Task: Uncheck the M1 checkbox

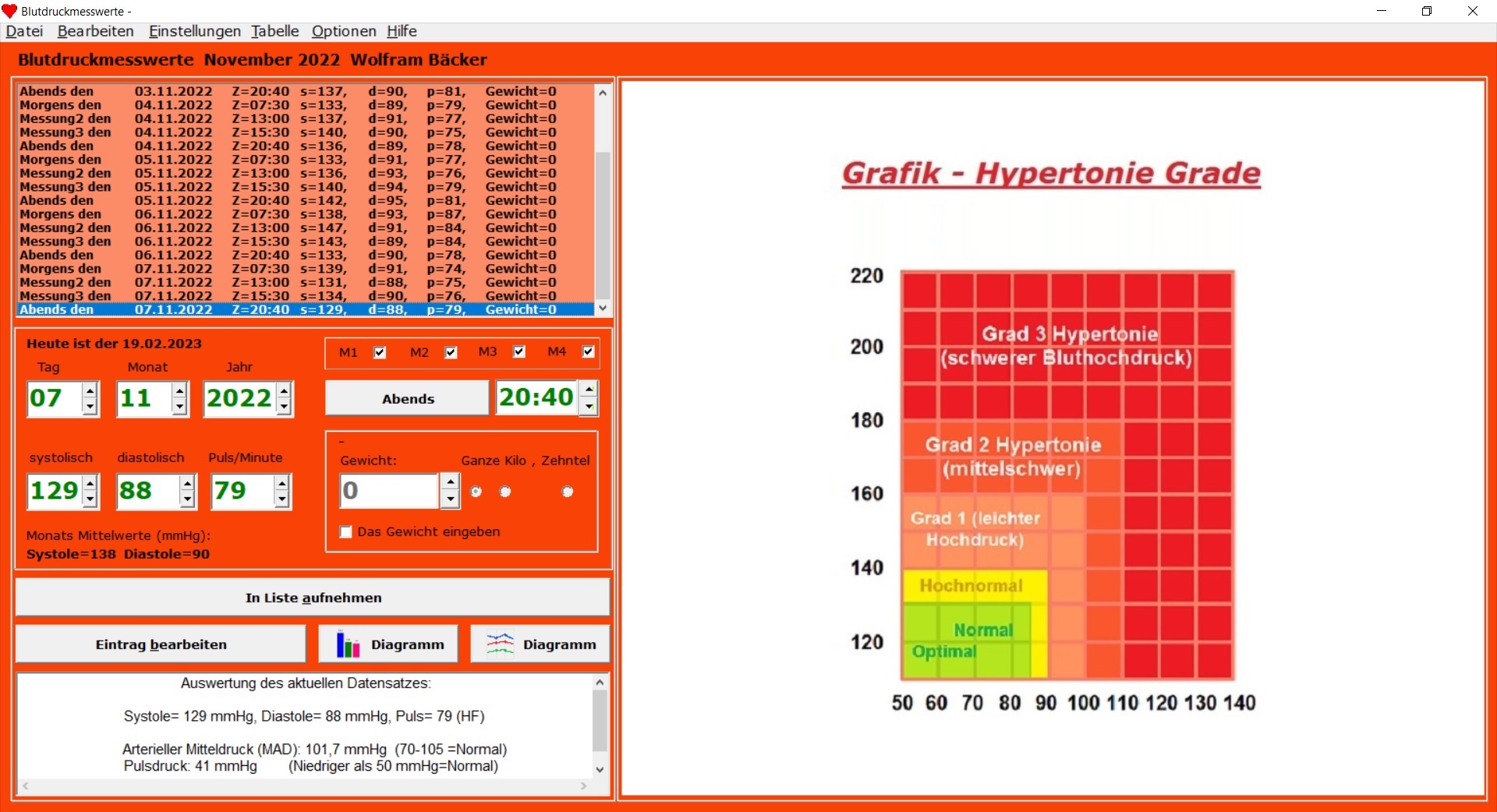Action: pos(380,352)
